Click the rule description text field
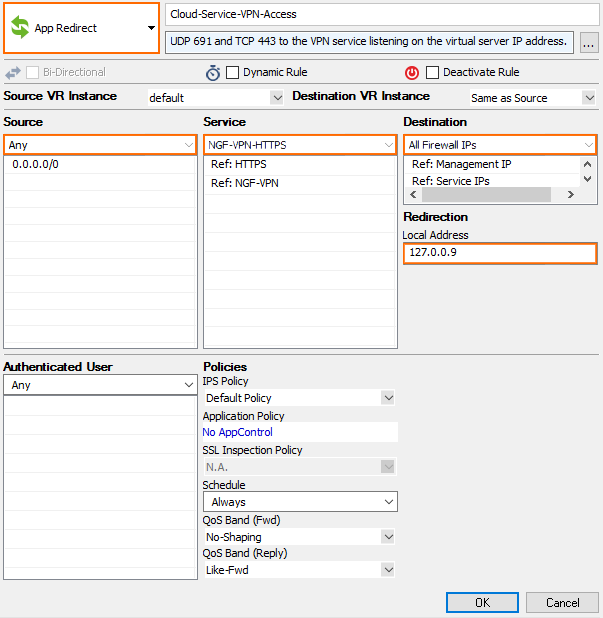This screenshot has width=603, height=618. pyautogui.click(x=369, y=42)
